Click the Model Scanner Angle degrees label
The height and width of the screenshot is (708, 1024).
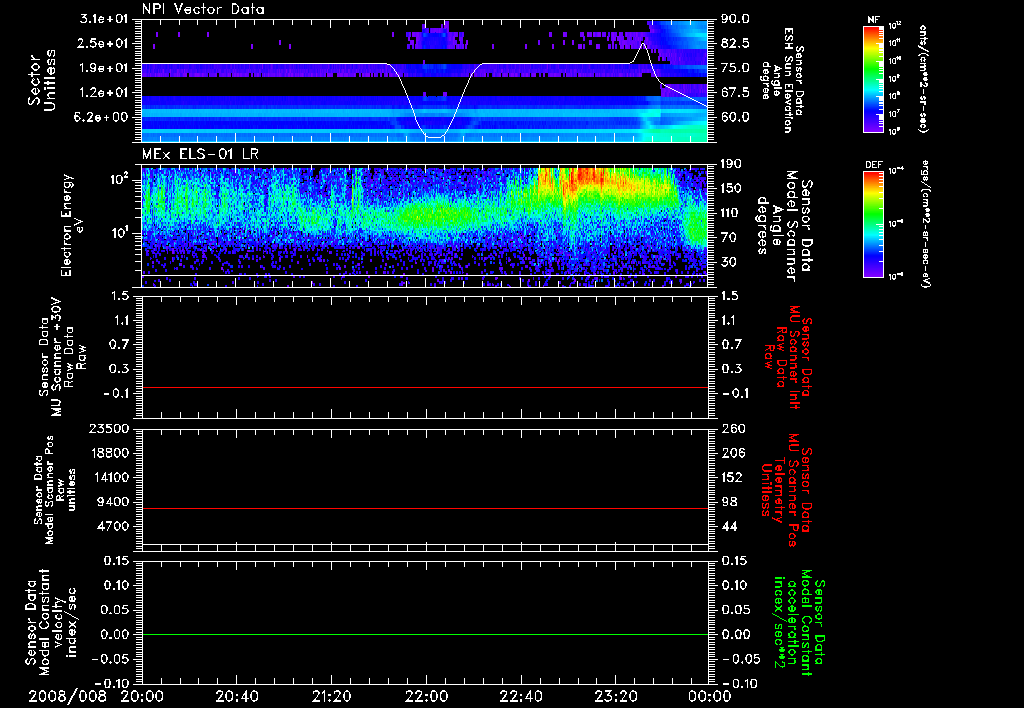point(788,218)
